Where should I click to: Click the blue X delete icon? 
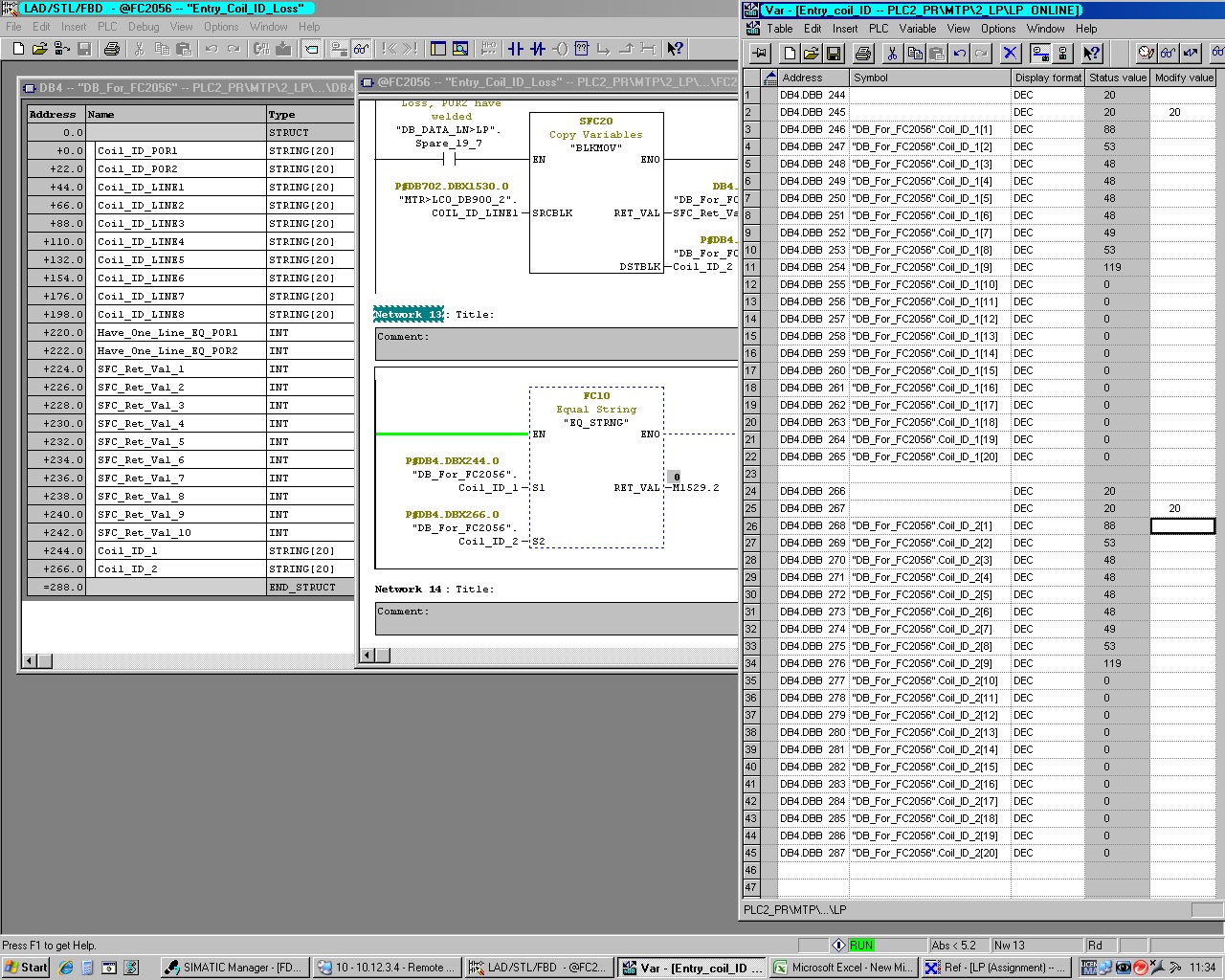point(1010,54)
